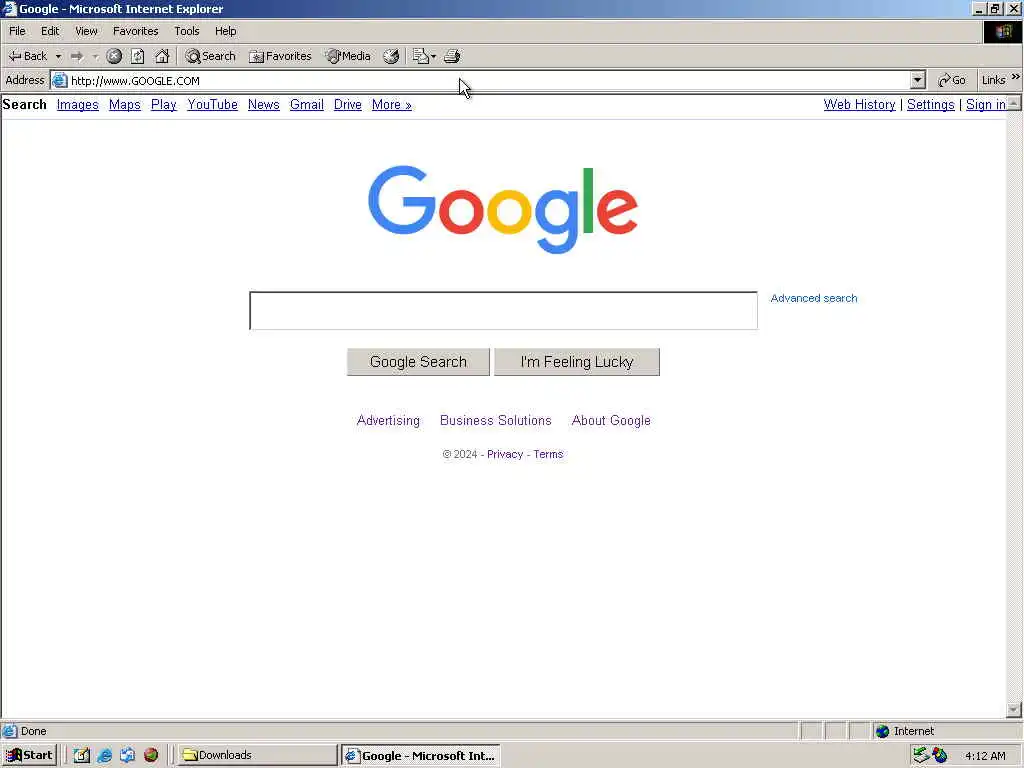Viewport: 1024px width, 768px height.
Task: Open the Maps link
Action: (x=125, y=104)
